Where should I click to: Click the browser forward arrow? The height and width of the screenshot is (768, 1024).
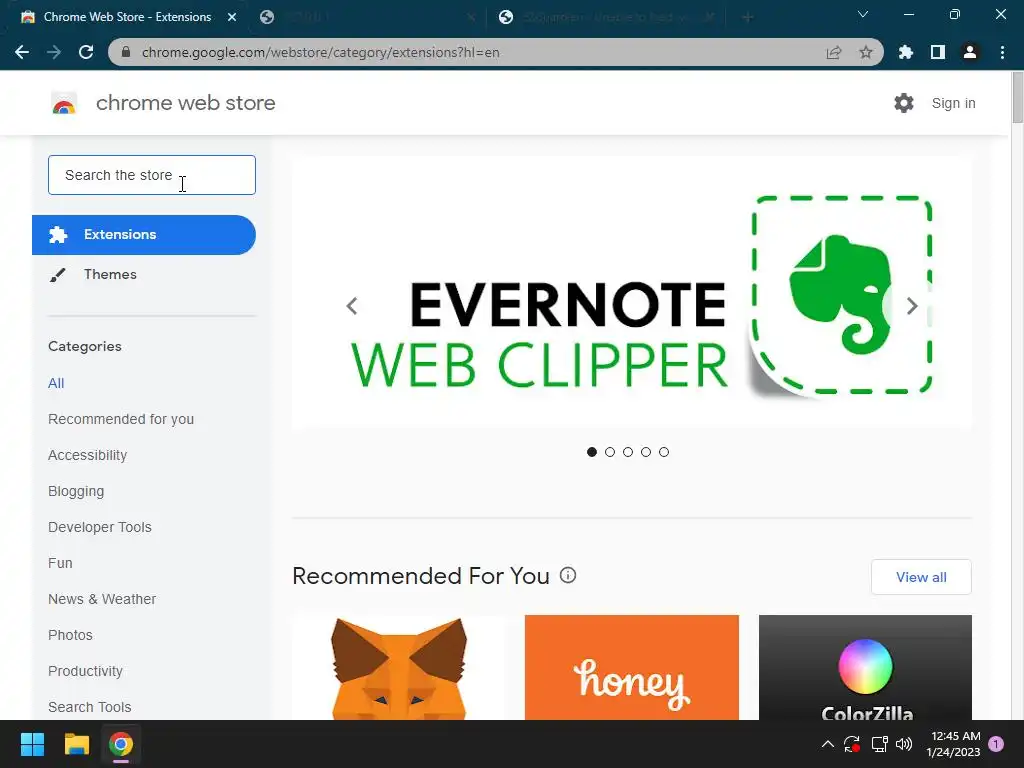point(54,52)
